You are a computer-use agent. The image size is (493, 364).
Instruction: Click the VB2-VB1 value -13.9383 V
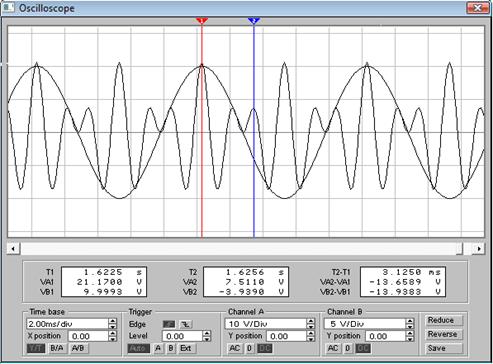pos(405,292)
